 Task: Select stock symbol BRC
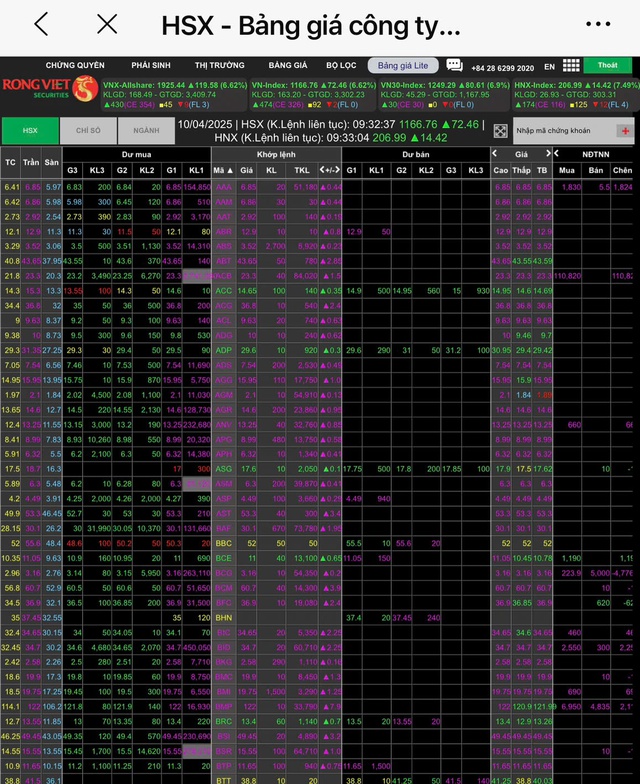pos(224,722)
